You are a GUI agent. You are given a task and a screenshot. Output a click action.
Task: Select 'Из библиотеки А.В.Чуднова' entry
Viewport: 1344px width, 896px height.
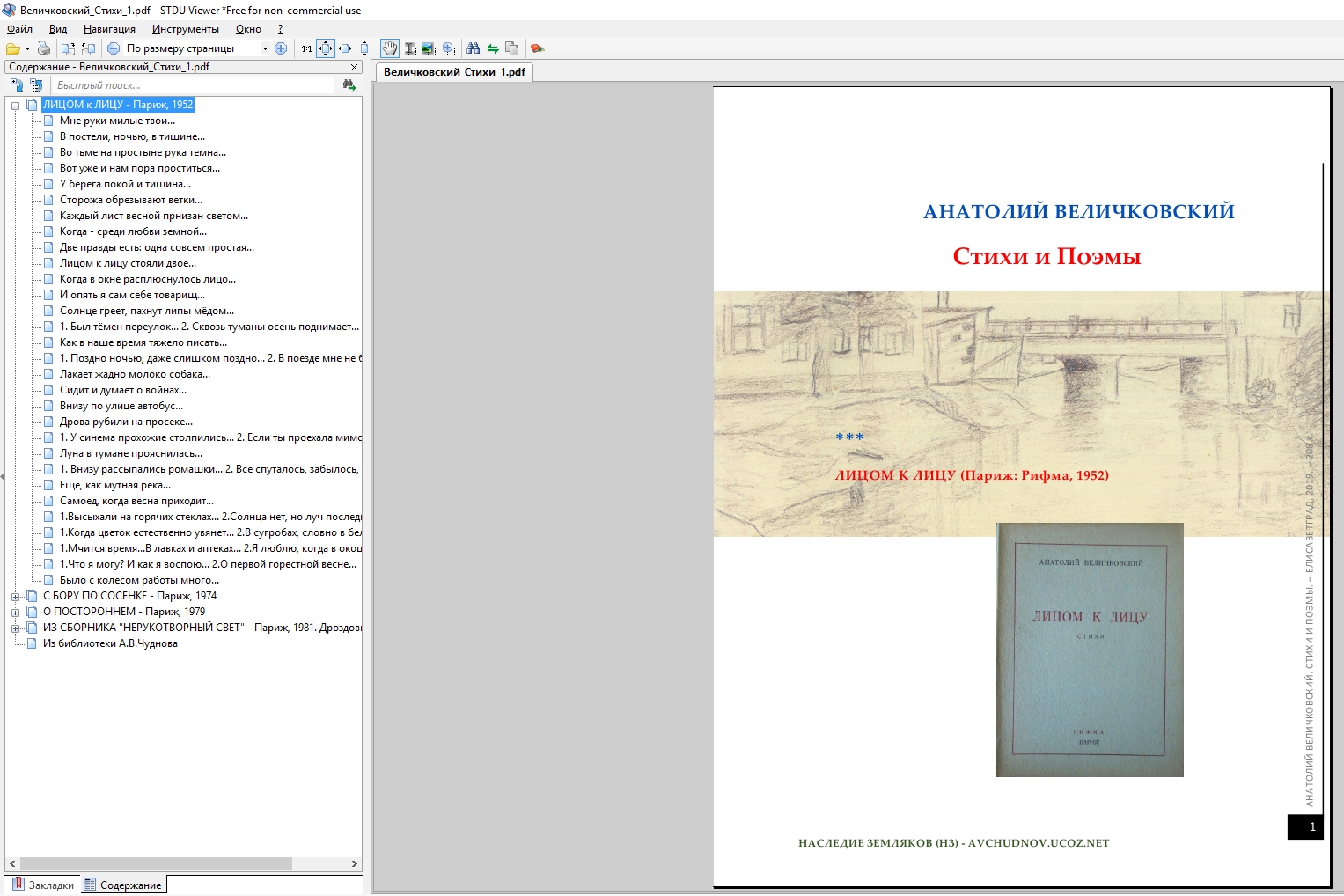(110, 643)
